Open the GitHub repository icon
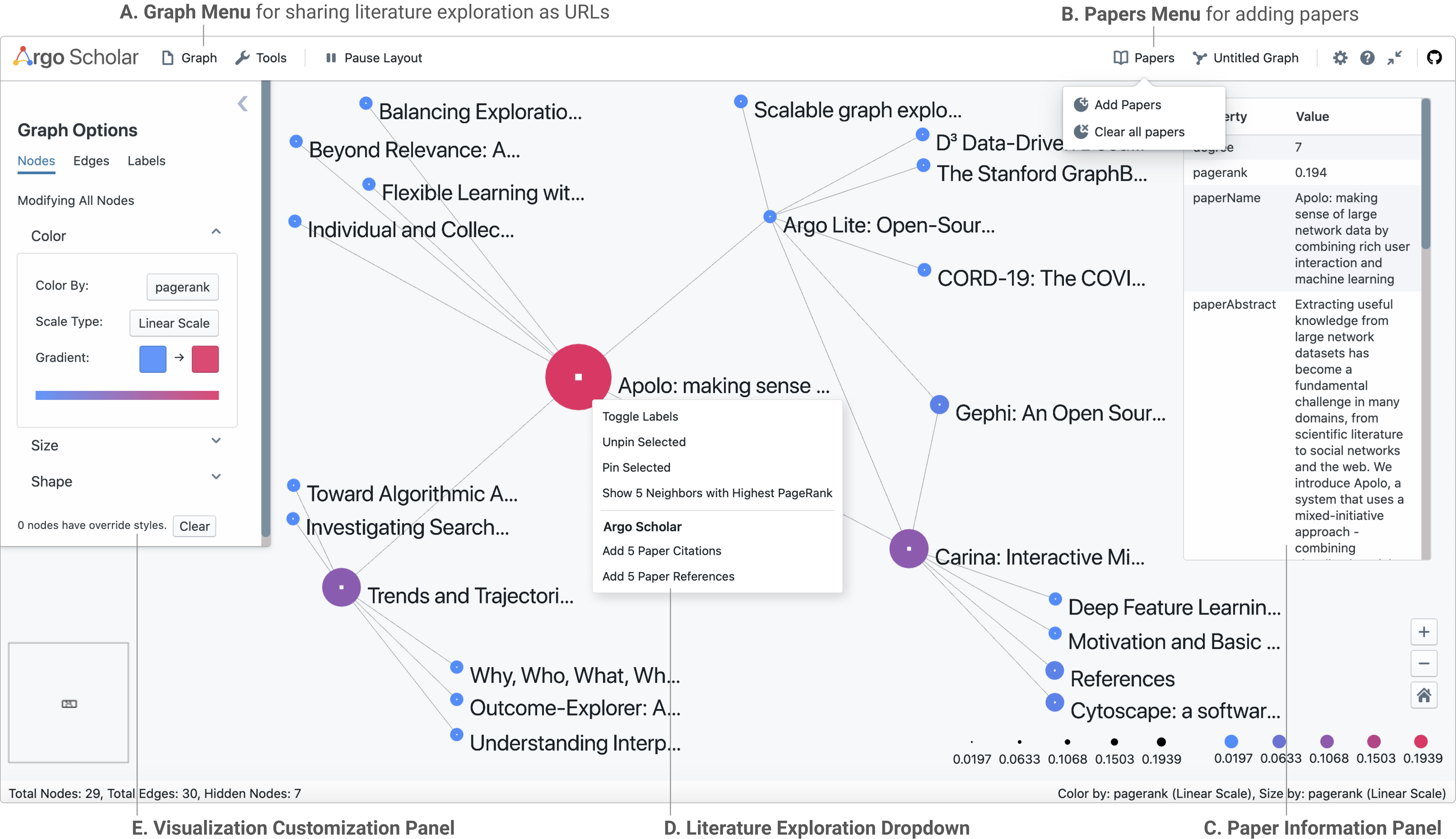The image size is (1456, 839). (x=1434, y=58)
